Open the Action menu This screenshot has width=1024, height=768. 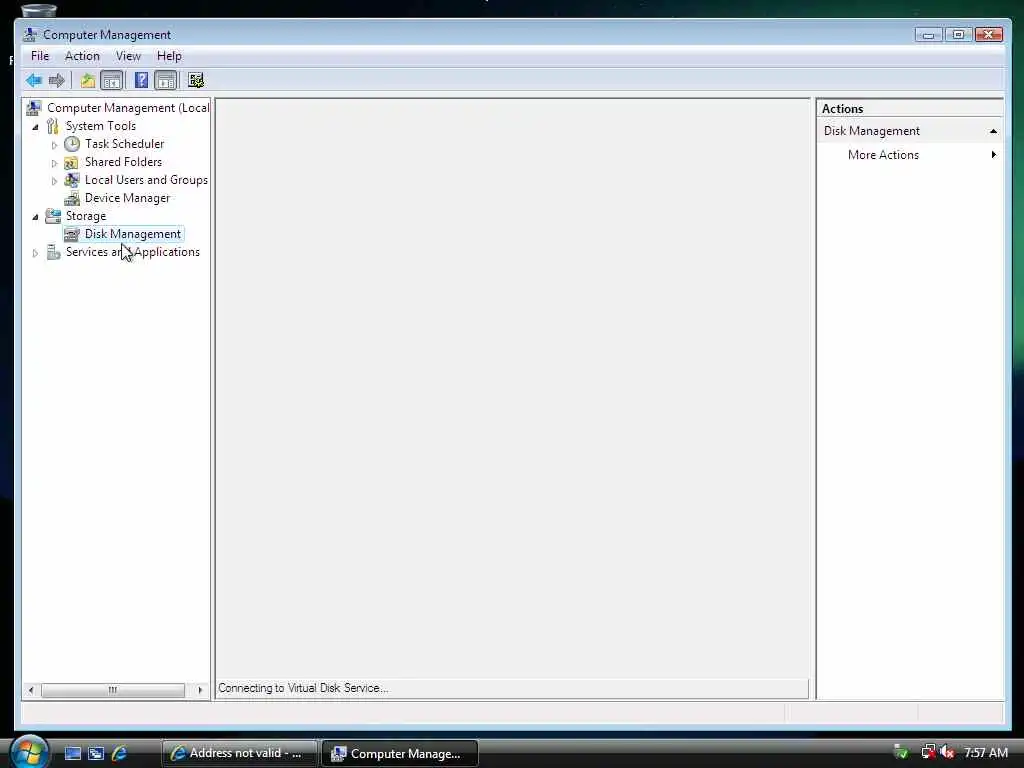click(x=82, y=56)
